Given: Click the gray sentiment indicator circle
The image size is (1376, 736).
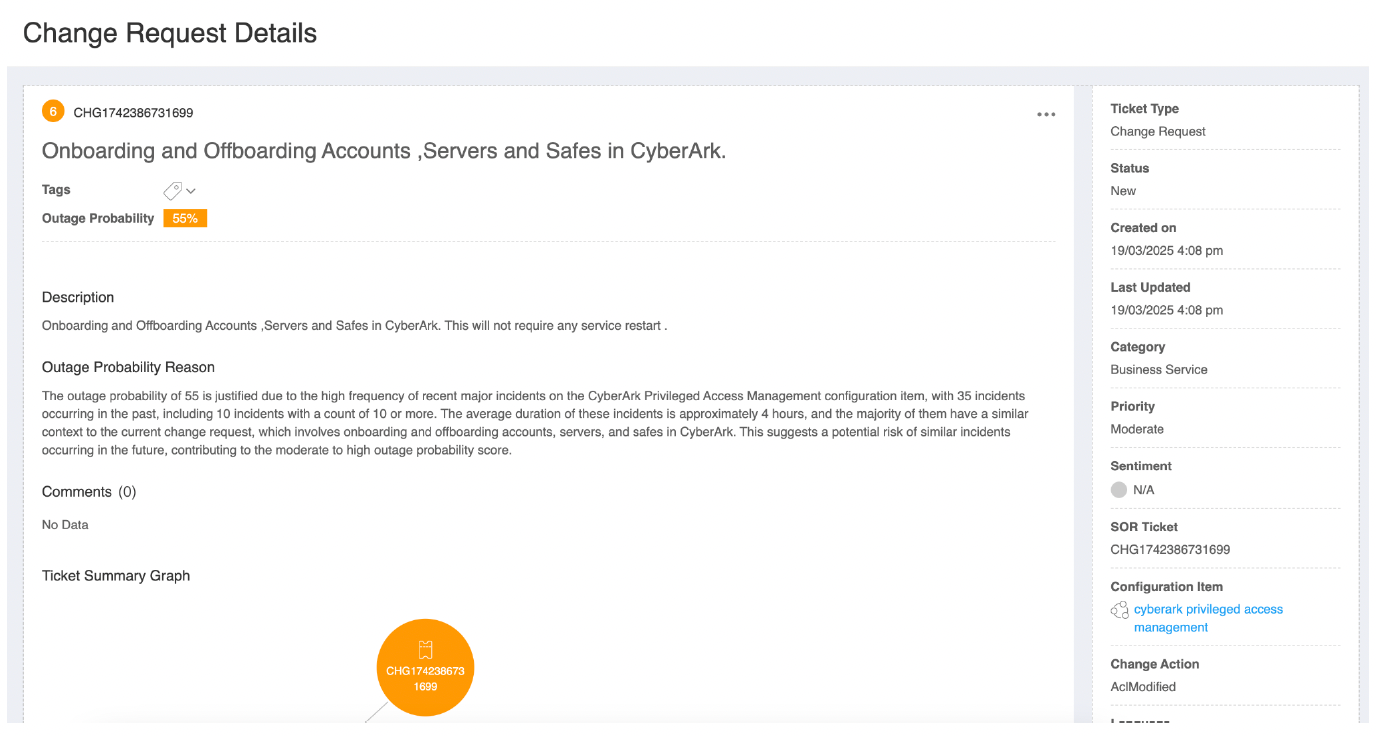Looking at the screenshot, I should 1119,490.
